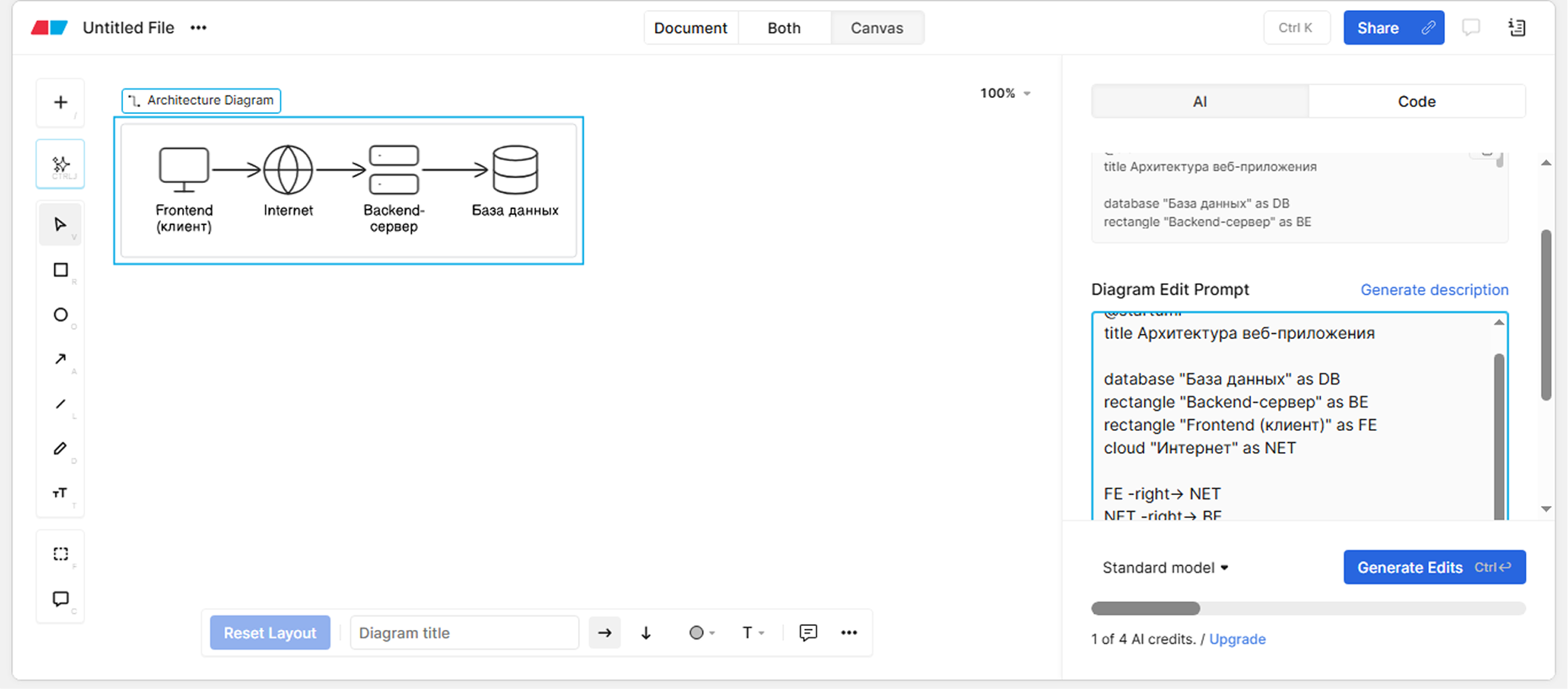Set diagram direction to top-to-bottom
1568x689 pixels.
coord(646,632)
